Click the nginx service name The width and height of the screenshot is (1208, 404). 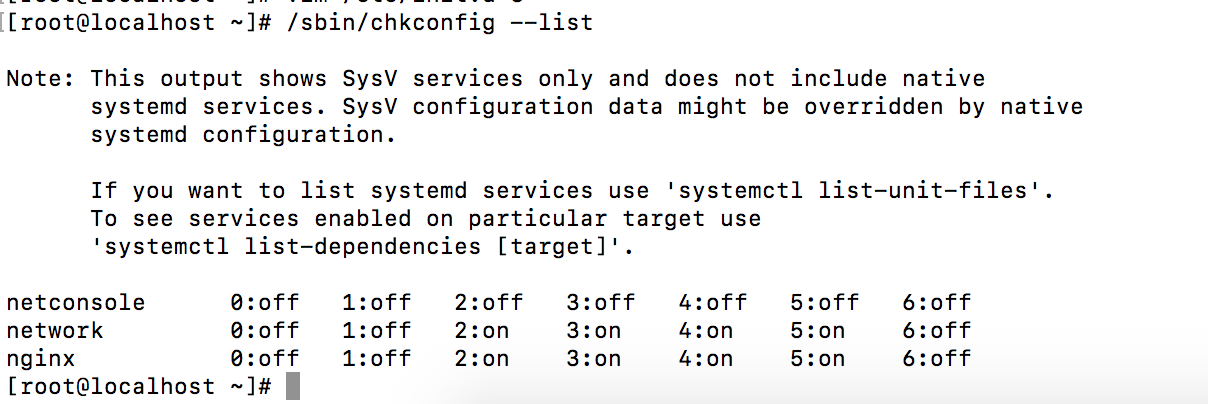point(41,359)
